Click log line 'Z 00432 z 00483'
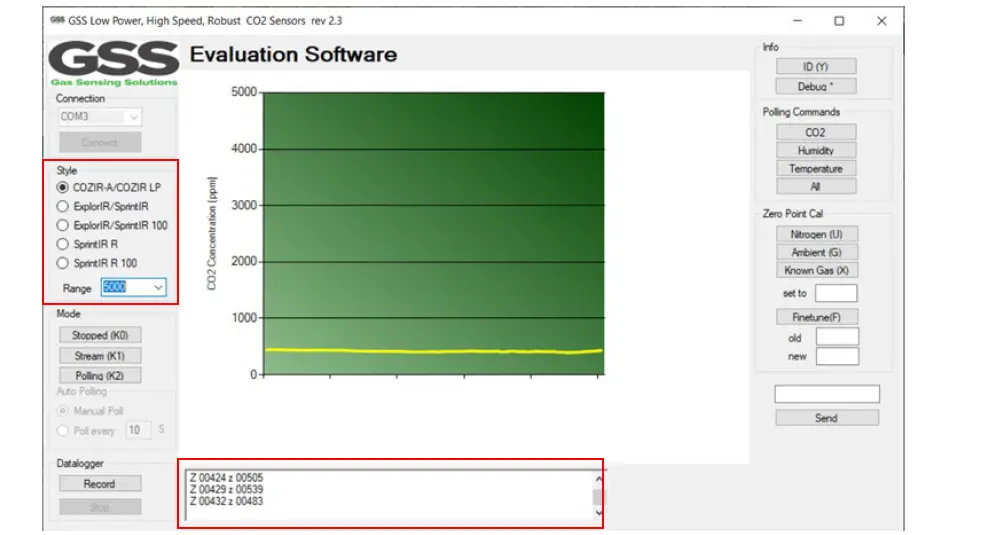 point(226,501)
